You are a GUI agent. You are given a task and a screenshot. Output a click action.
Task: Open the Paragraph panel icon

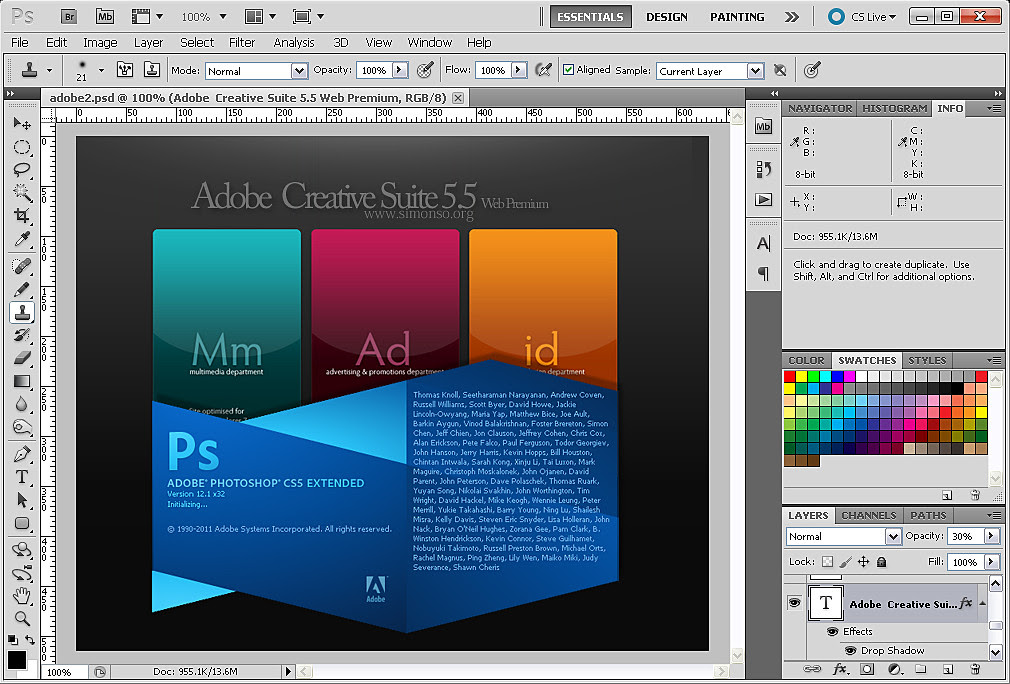tap(763, 273)
